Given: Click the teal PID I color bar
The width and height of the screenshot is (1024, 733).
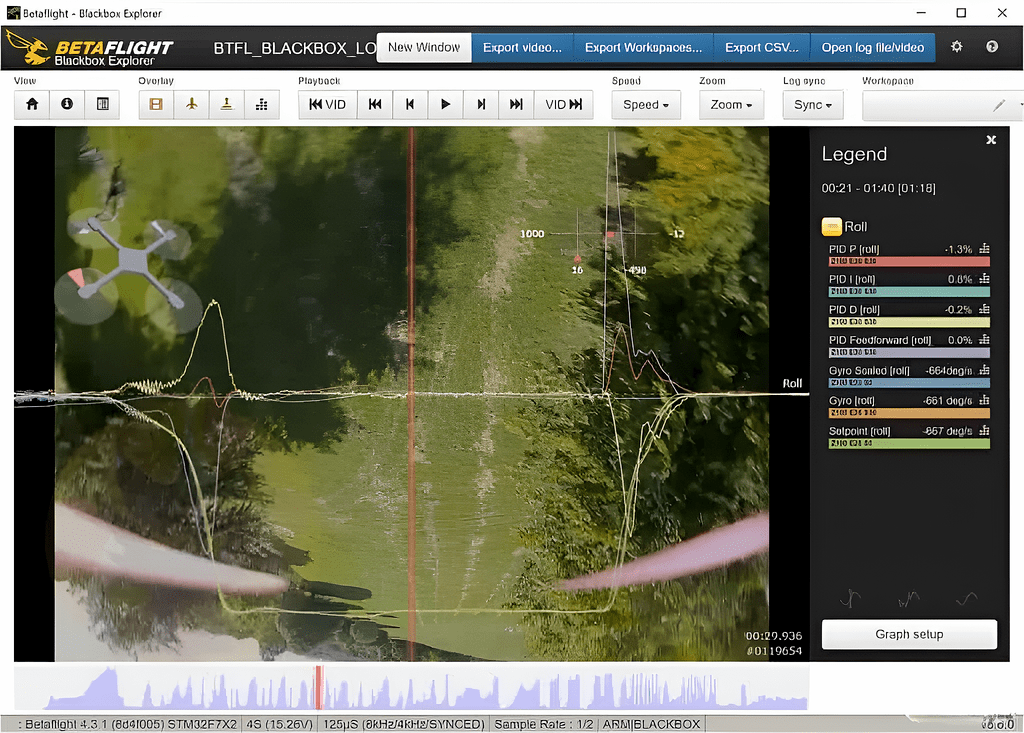Looking at the screenshot, I should (x=909, y=291).
